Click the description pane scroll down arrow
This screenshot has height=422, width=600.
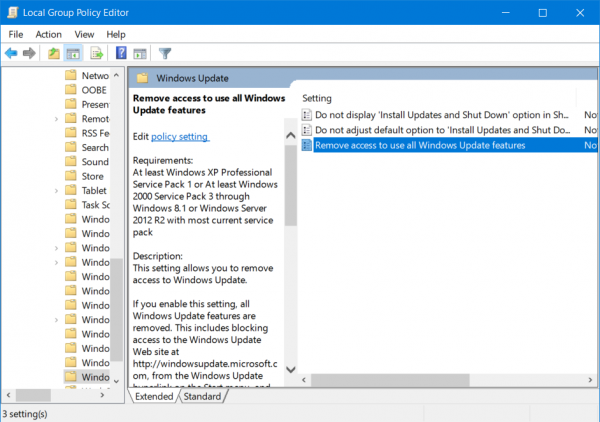tap(291, 369)
